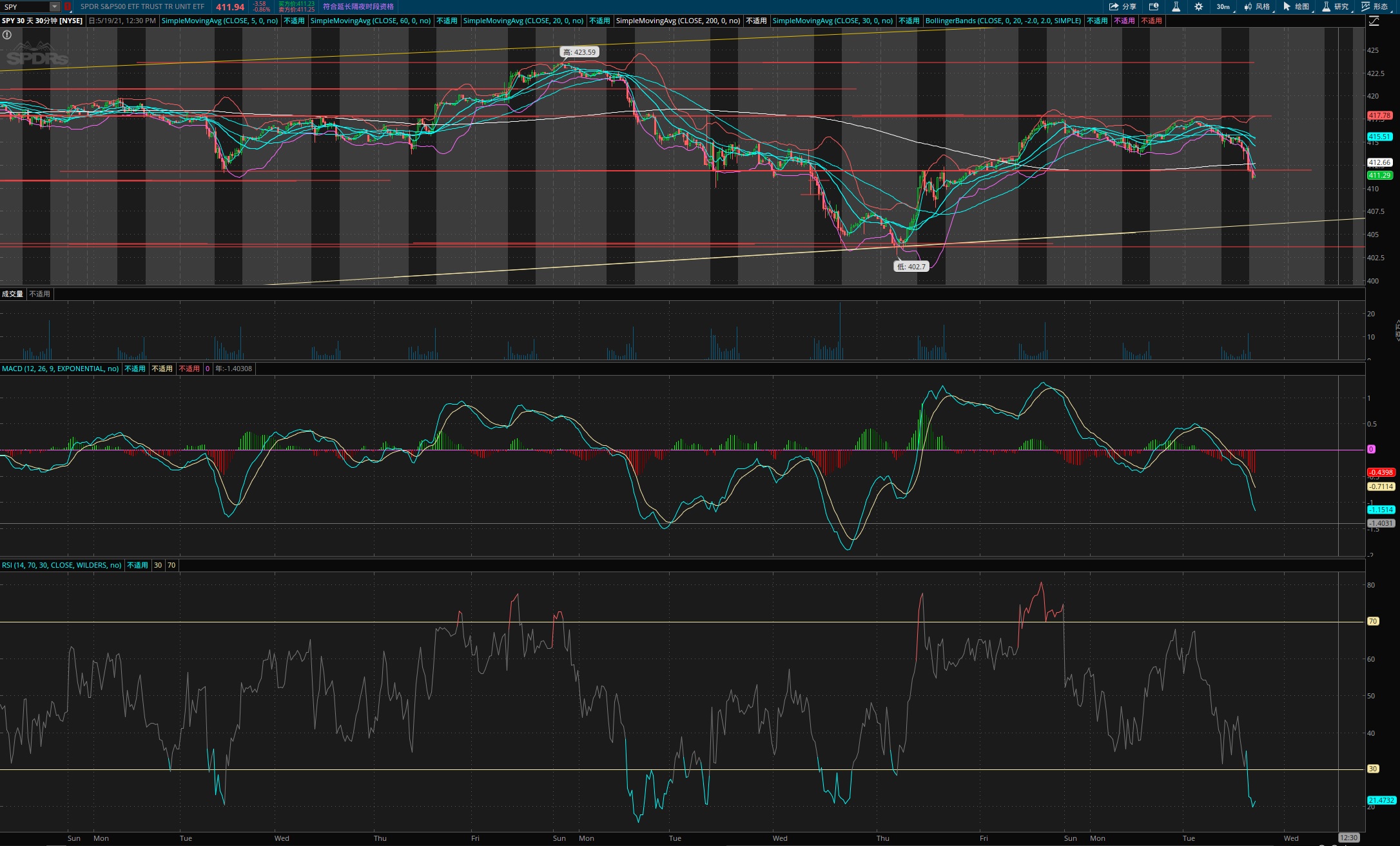Click the 低: 402.7 low price bubble

click(x=911, y=266)
